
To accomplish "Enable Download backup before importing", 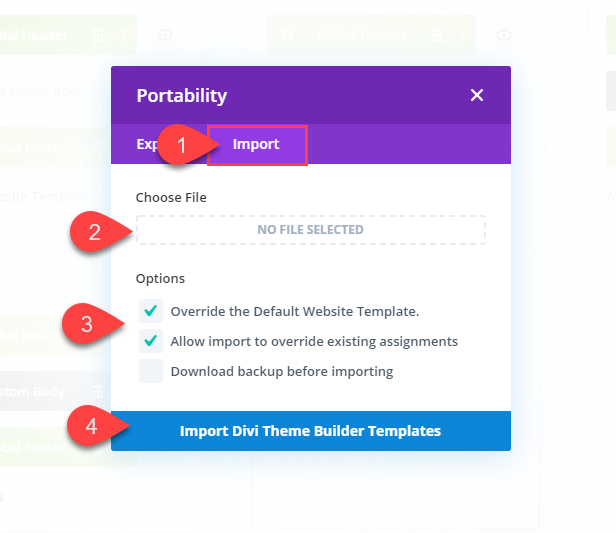I will pos(151,371).
